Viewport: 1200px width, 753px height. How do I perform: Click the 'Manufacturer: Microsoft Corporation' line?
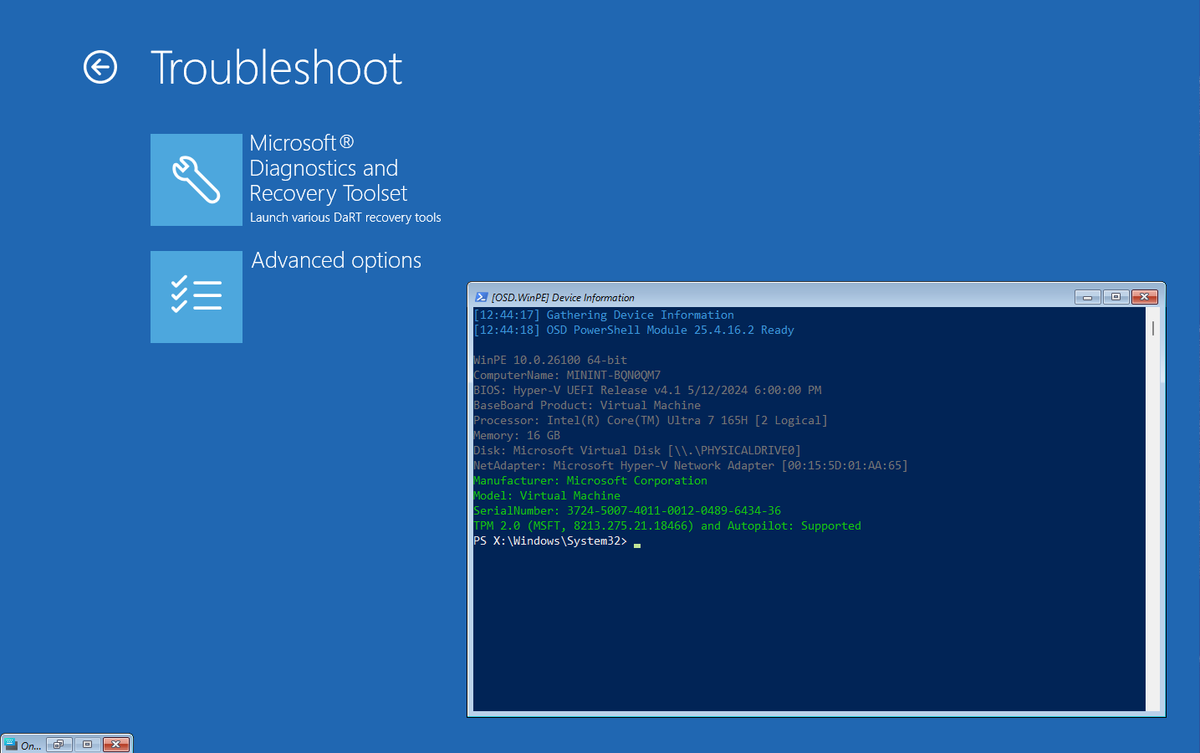pos(590,480)
